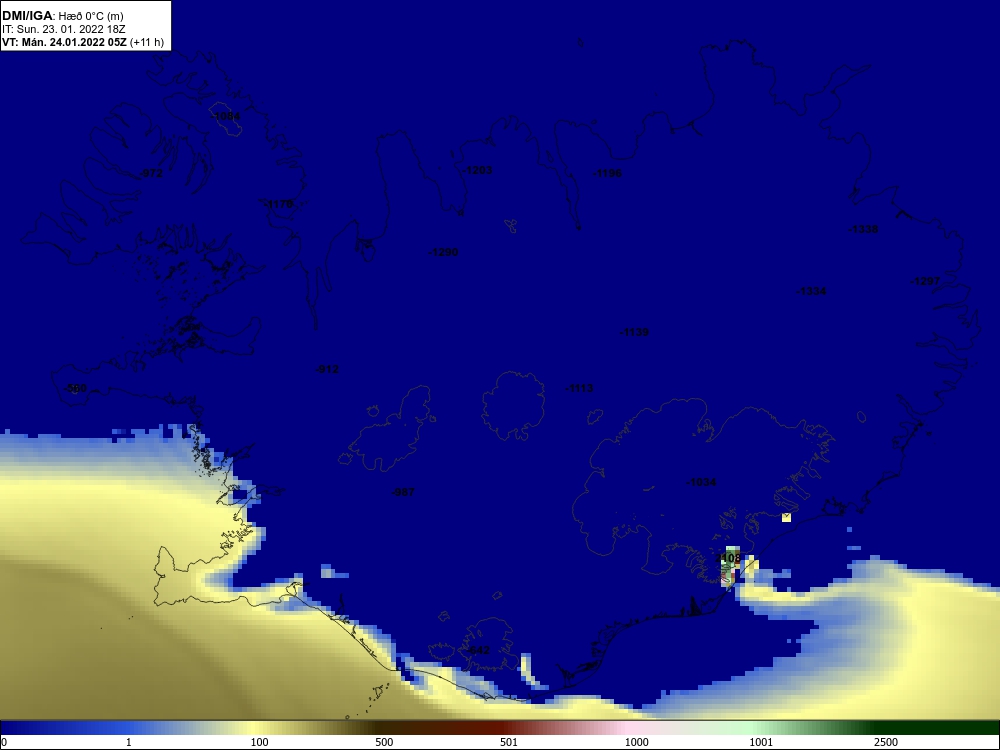1000x750 pixels.
Task: Click the legend label '0'
Action: coord(4,742)
